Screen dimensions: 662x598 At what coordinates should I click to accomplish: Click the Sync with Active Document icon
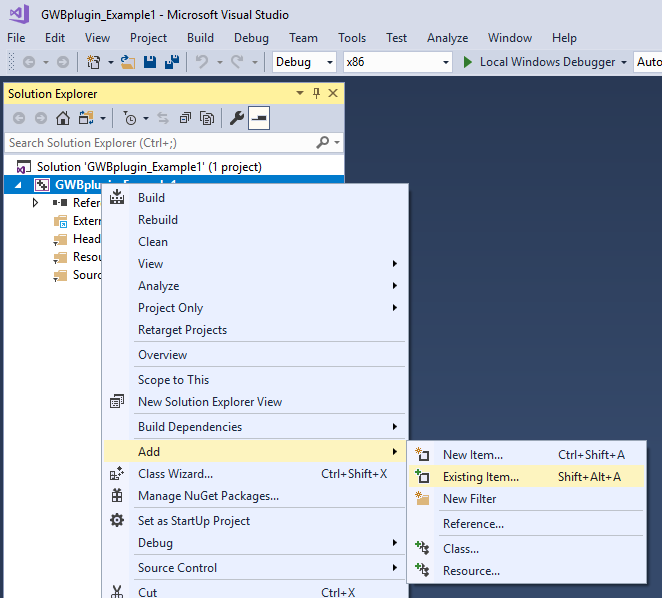163,118
